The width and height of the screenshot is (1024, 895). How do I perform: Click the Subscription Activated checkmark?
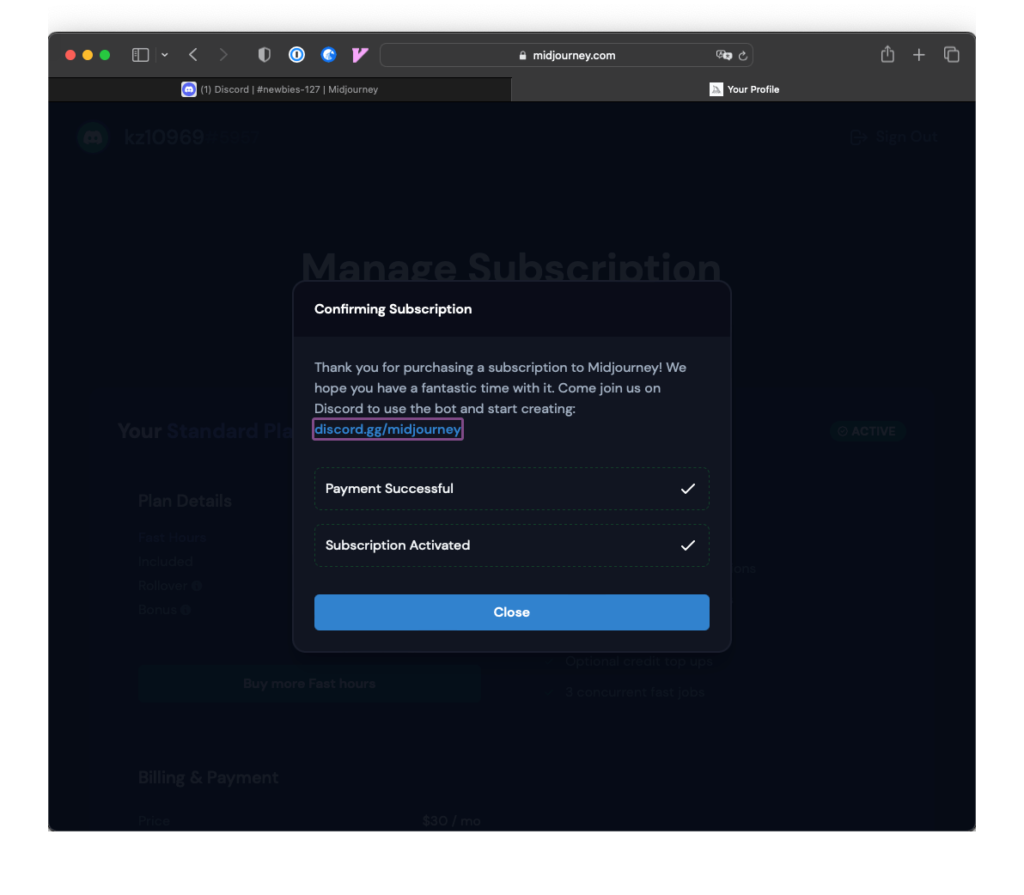688,545
